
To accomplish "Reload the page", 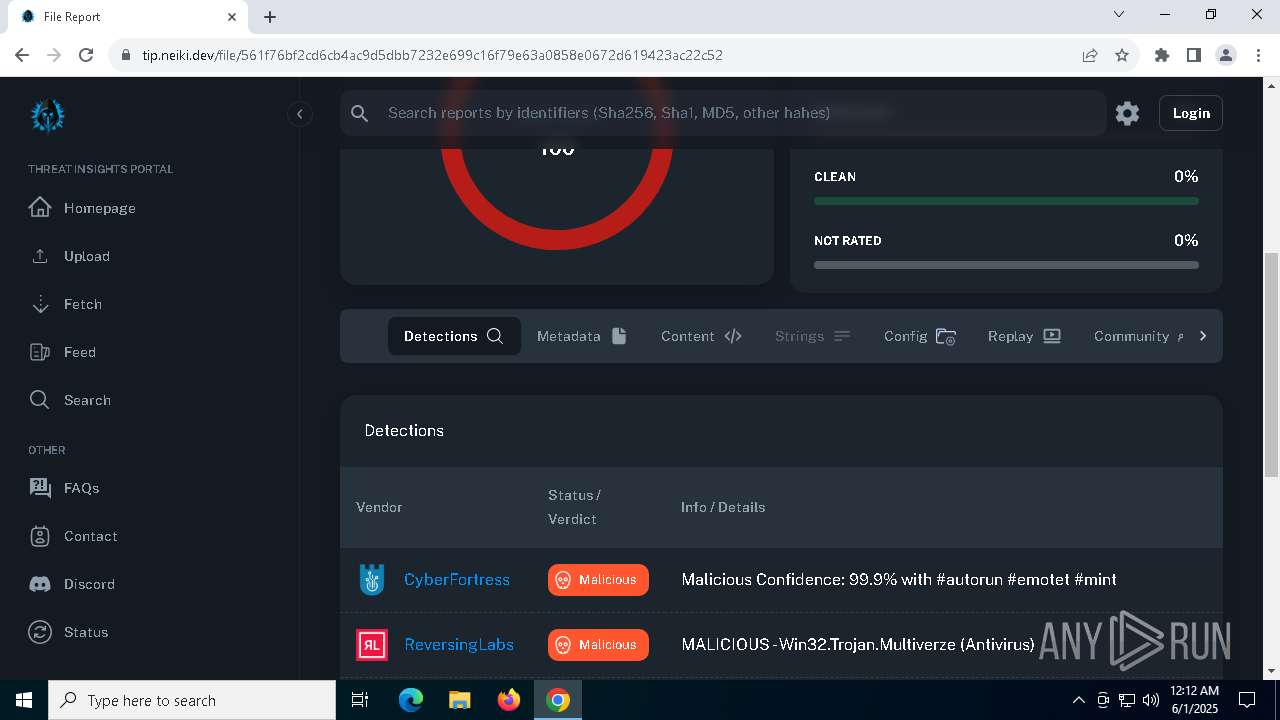I will [86, 55].
